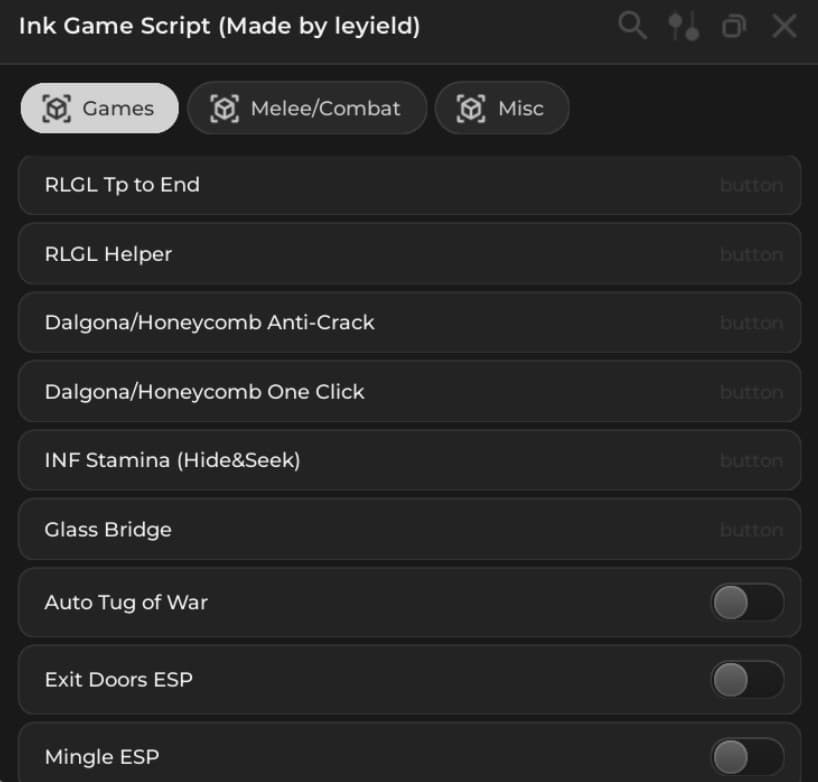Open the Misc tab
818x782 pixels.
(x=502, y=107)
